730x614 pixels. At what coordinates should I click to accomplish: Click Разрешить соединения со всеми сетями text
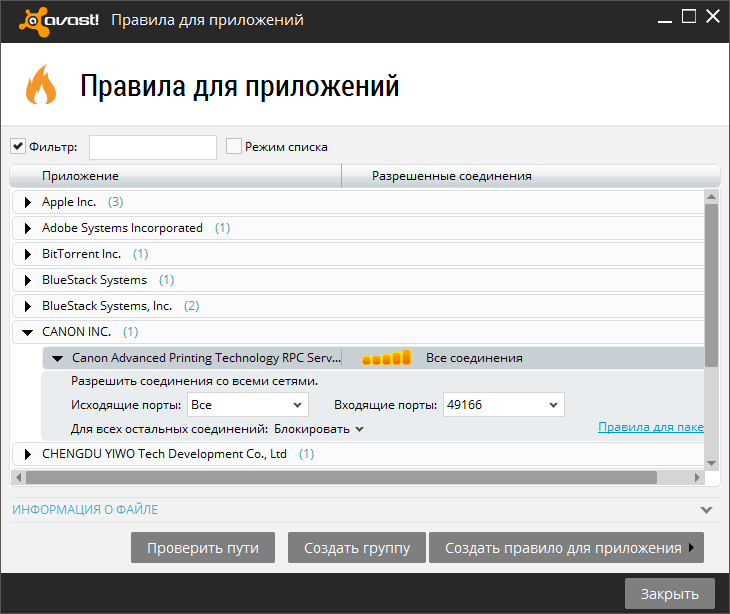(194, 381)
